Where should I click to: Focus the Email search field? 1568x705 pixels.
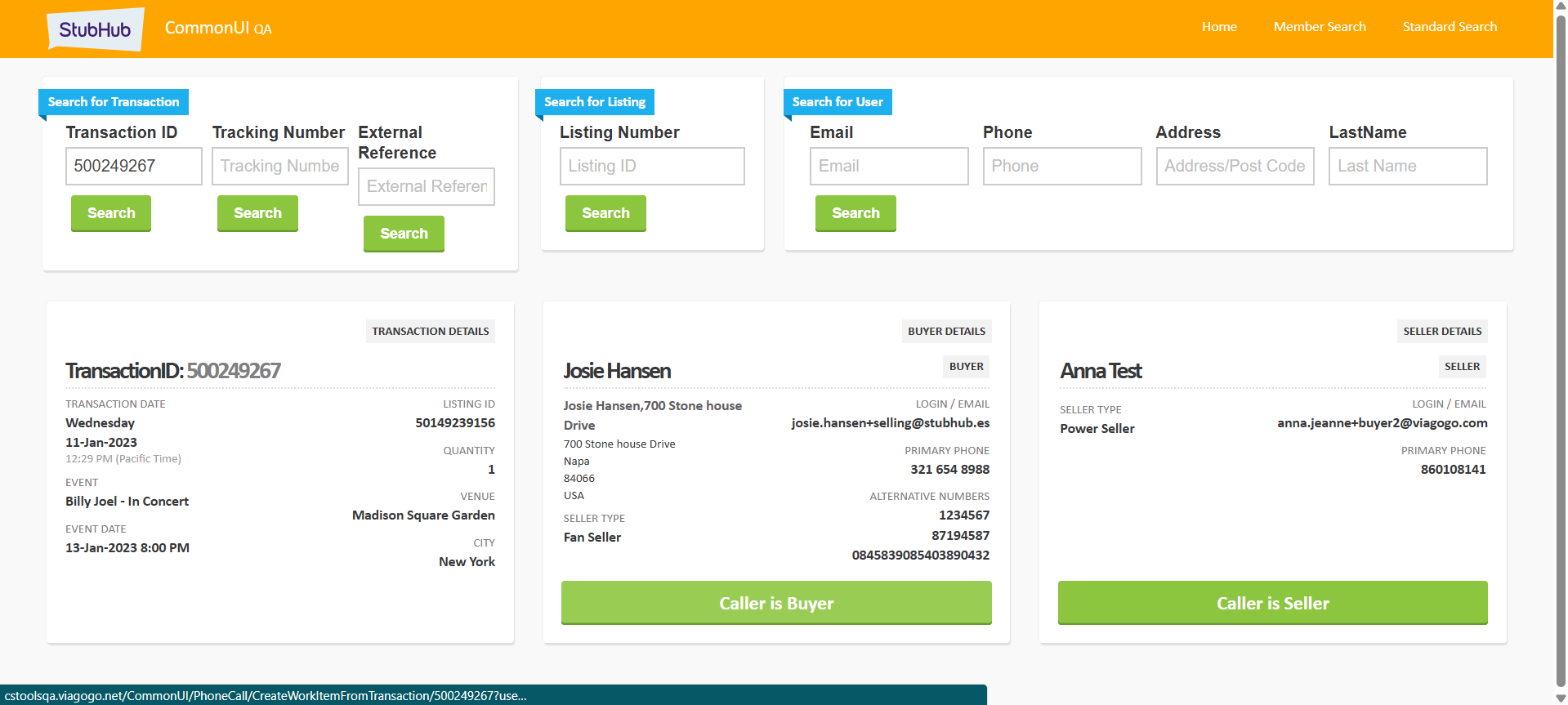tap(888, 167)
